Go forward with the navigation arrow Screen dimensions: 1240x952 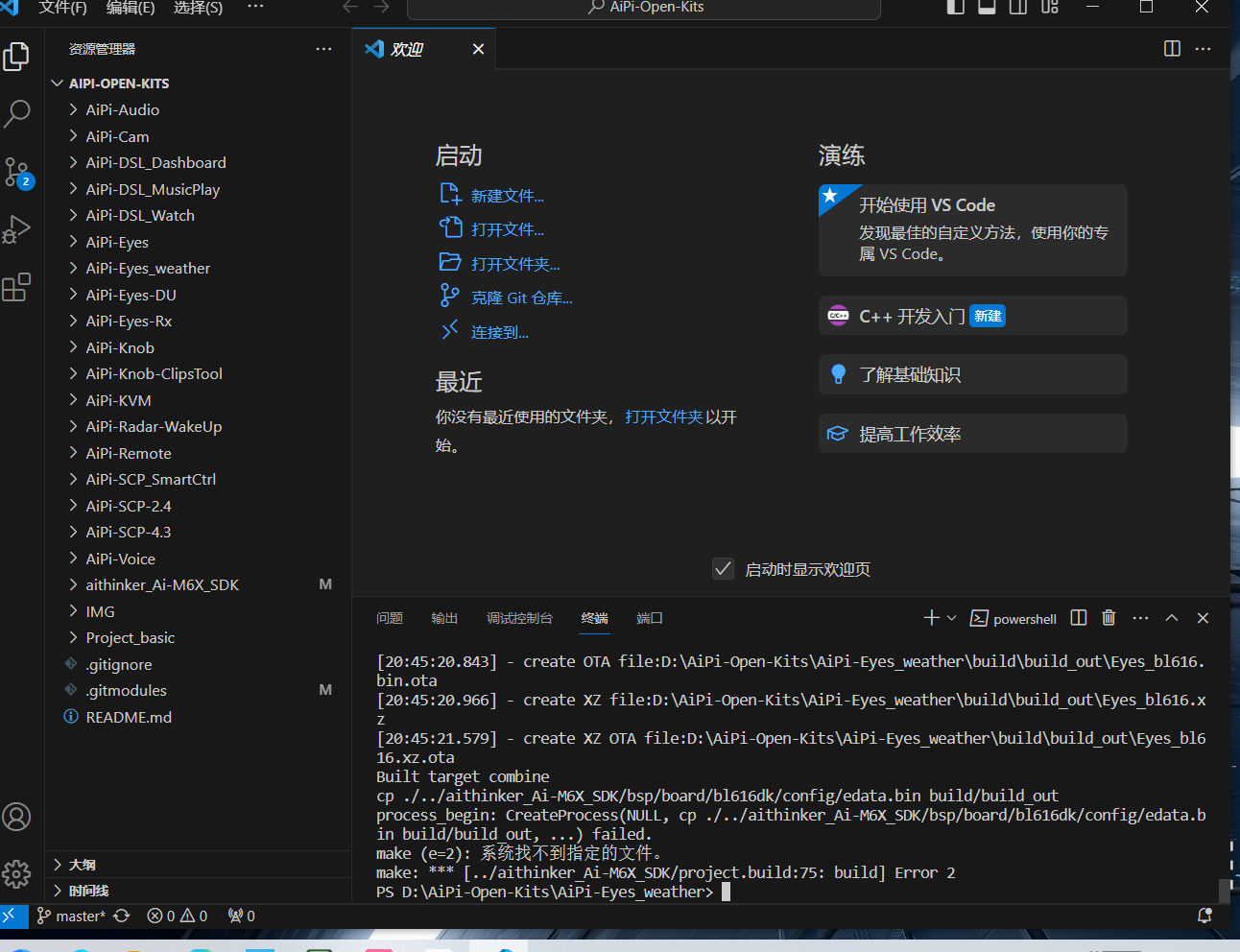click(381, 7)
